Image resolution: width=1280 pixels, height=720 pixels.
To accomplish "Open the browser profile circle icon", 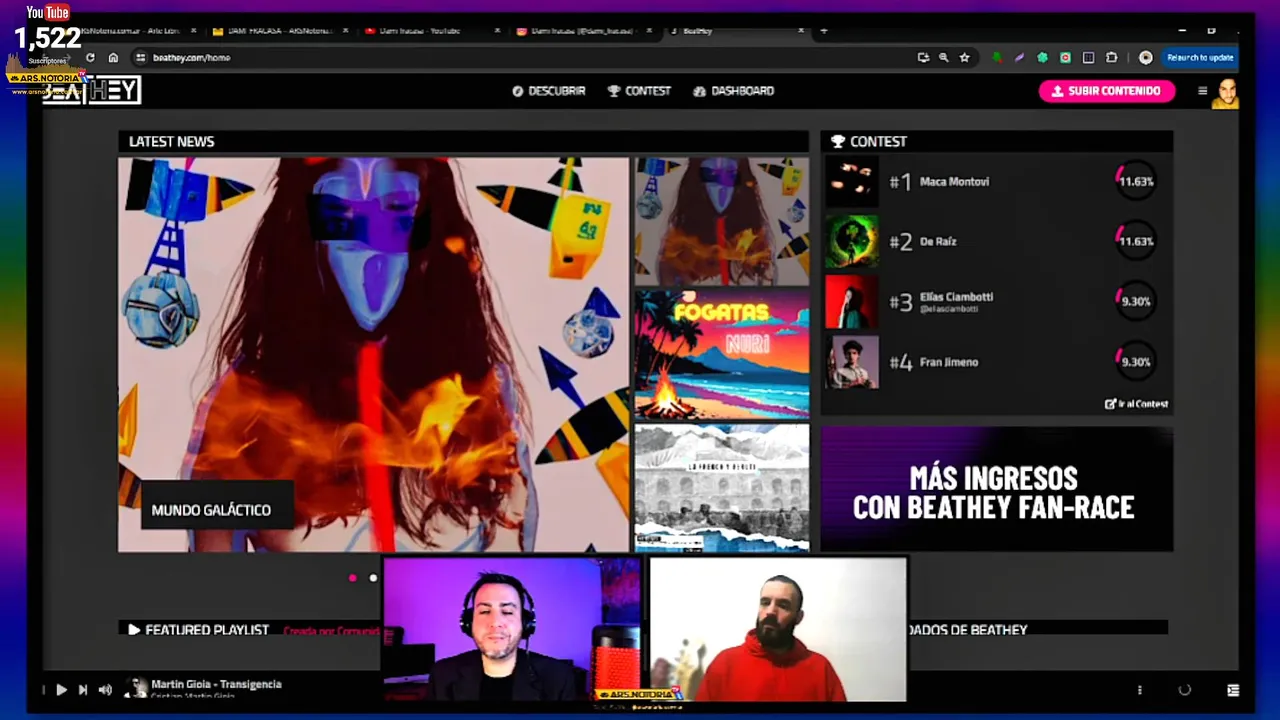I will tap(1146, 57).
